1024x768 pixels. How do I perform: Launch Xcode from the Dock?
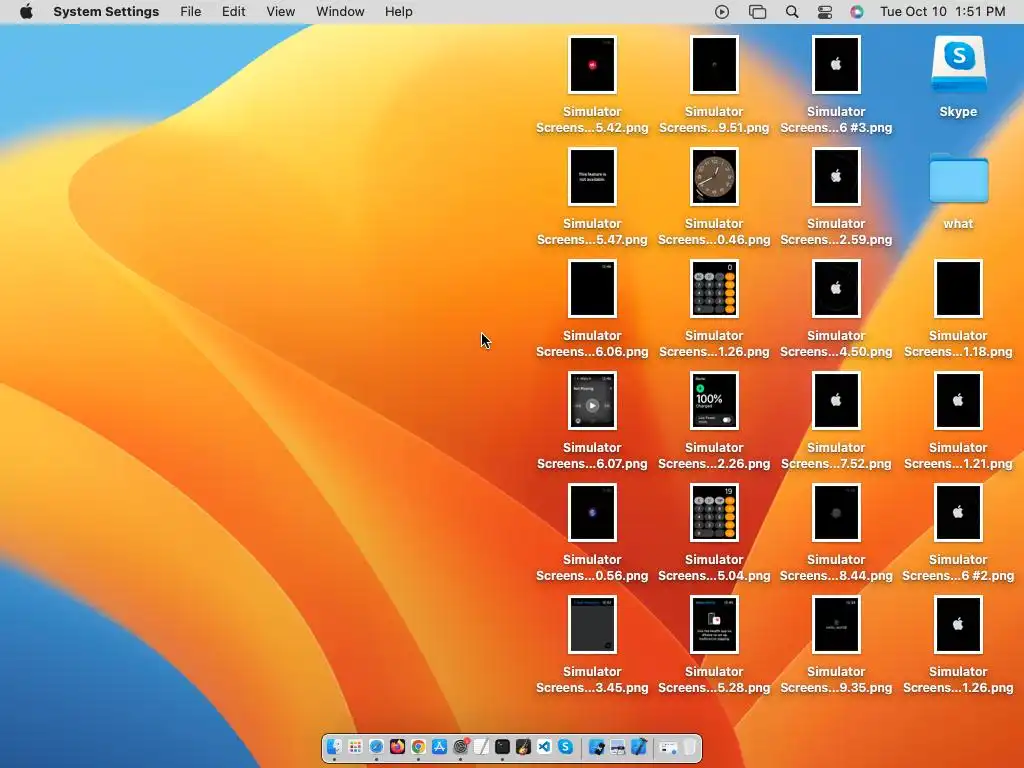(x=639, y=746)
